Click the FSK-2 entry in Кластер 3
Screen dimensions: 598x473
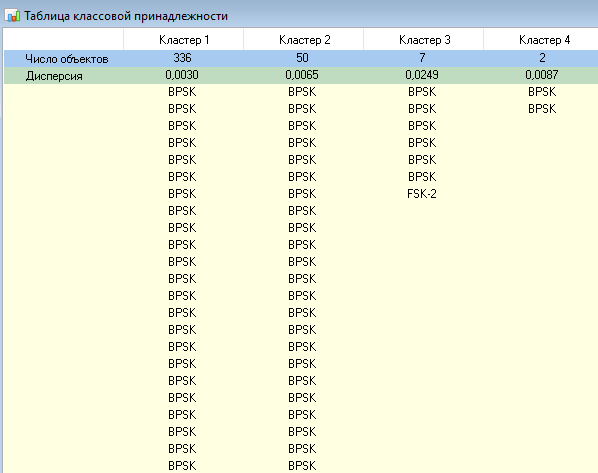pyautogui.click(x=422, y=194)
